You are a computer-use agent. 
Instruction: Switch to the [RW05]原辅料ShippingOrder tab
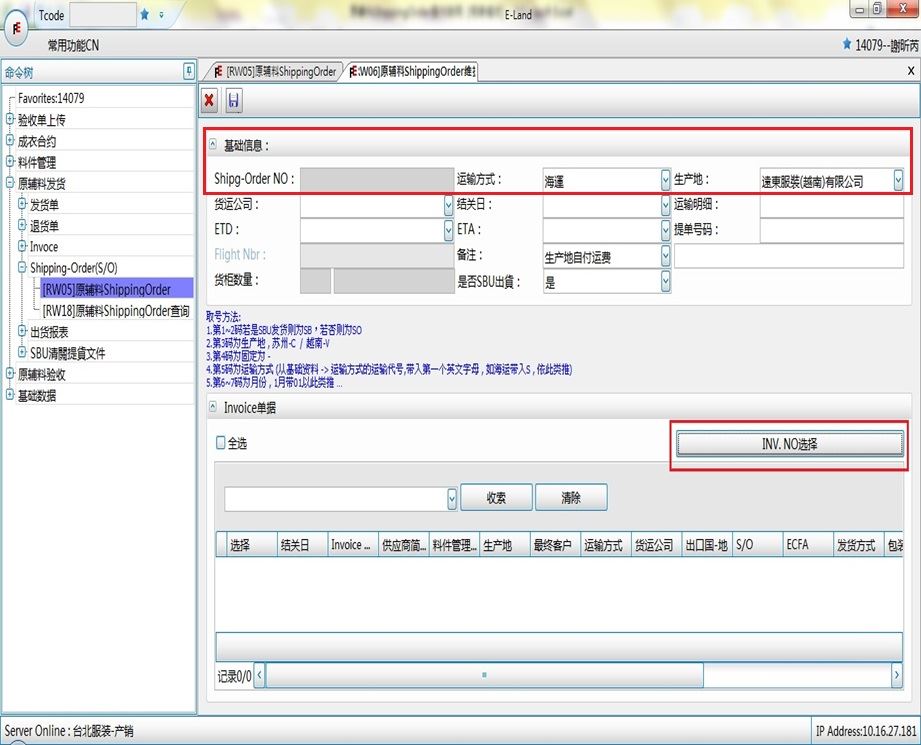tap(275, 72)
